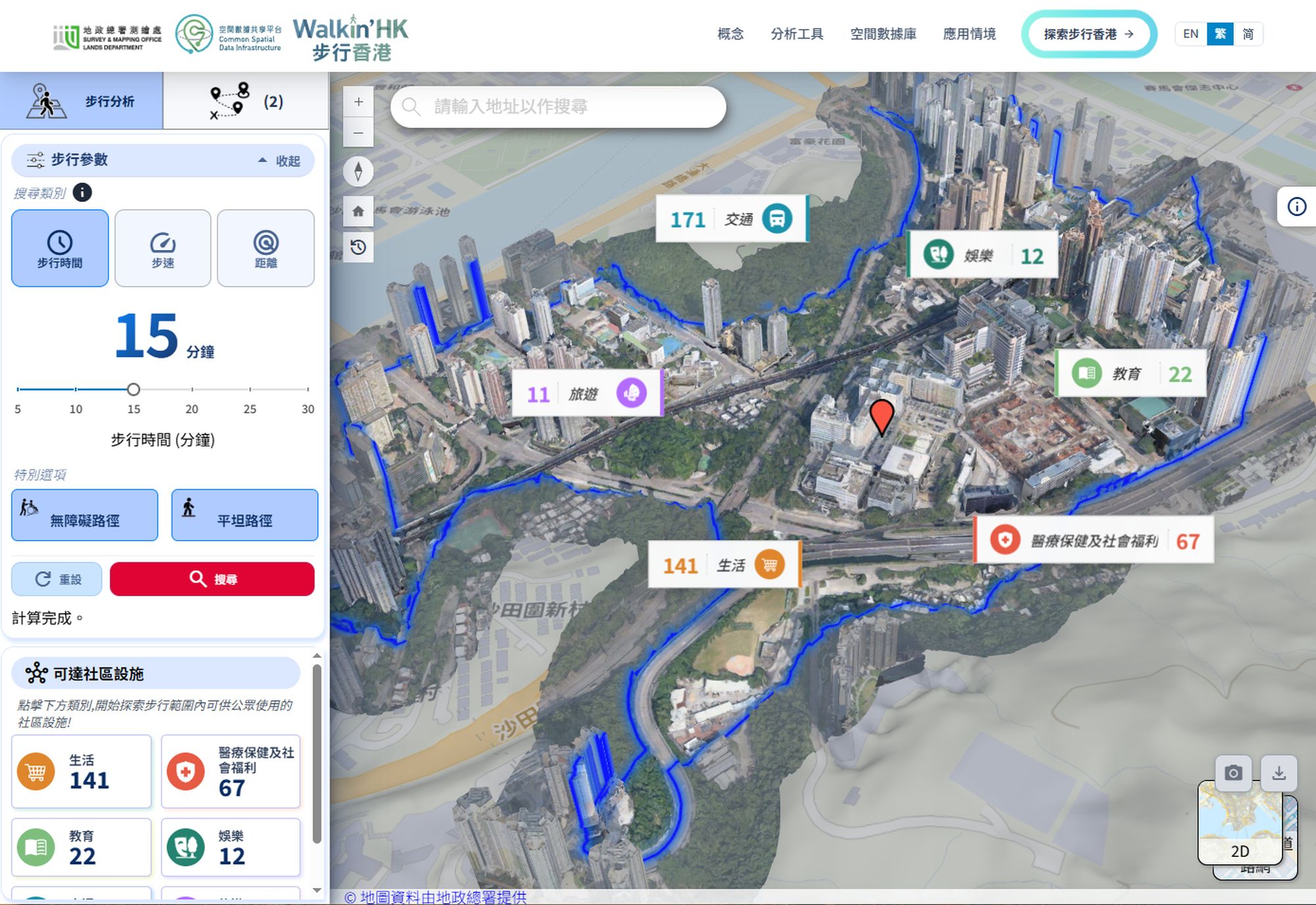Click the 醫療保健及社會福利 67 map label
The height and width of the screenshot is (905, 1316).
1094,540
